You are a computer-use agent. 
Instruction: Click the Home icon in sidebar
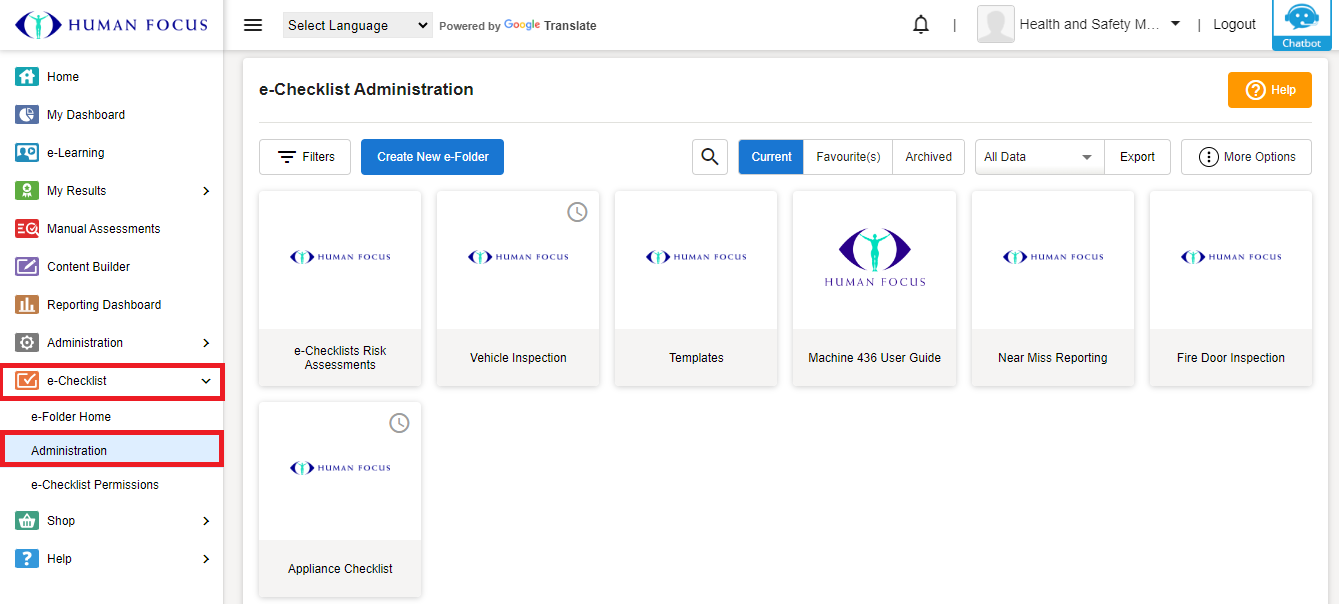(x=27, y=77)
